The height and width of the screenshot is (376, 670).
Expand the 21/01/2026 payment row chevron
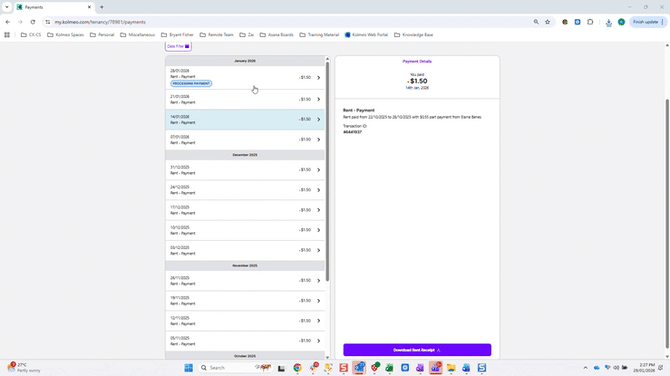318,100
